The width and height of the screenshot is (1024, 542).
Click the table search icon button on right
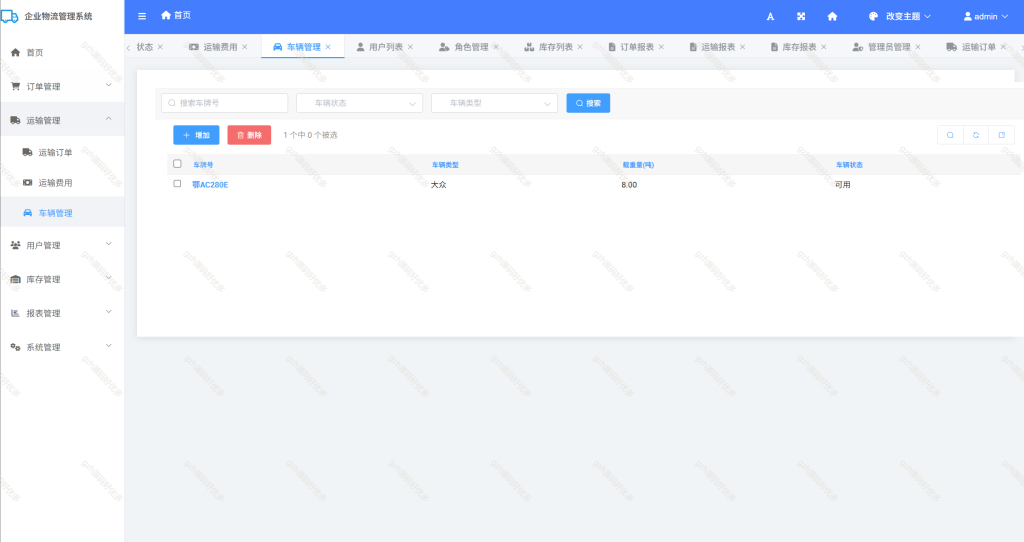pyautogui.click(x=950, y=135)
